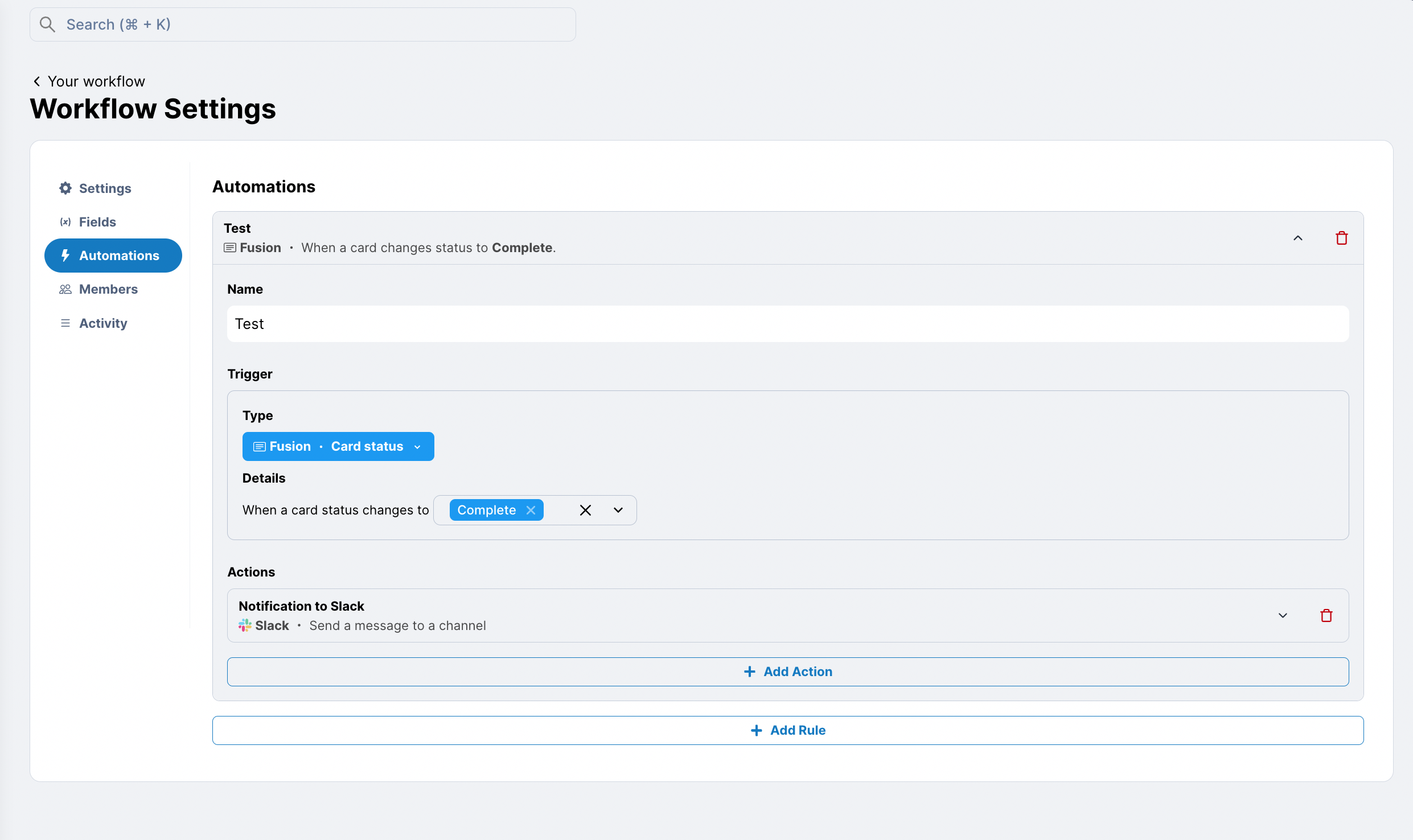1413x840 pixels.
Task: Click the Add Action button
Action: point(788,672)
